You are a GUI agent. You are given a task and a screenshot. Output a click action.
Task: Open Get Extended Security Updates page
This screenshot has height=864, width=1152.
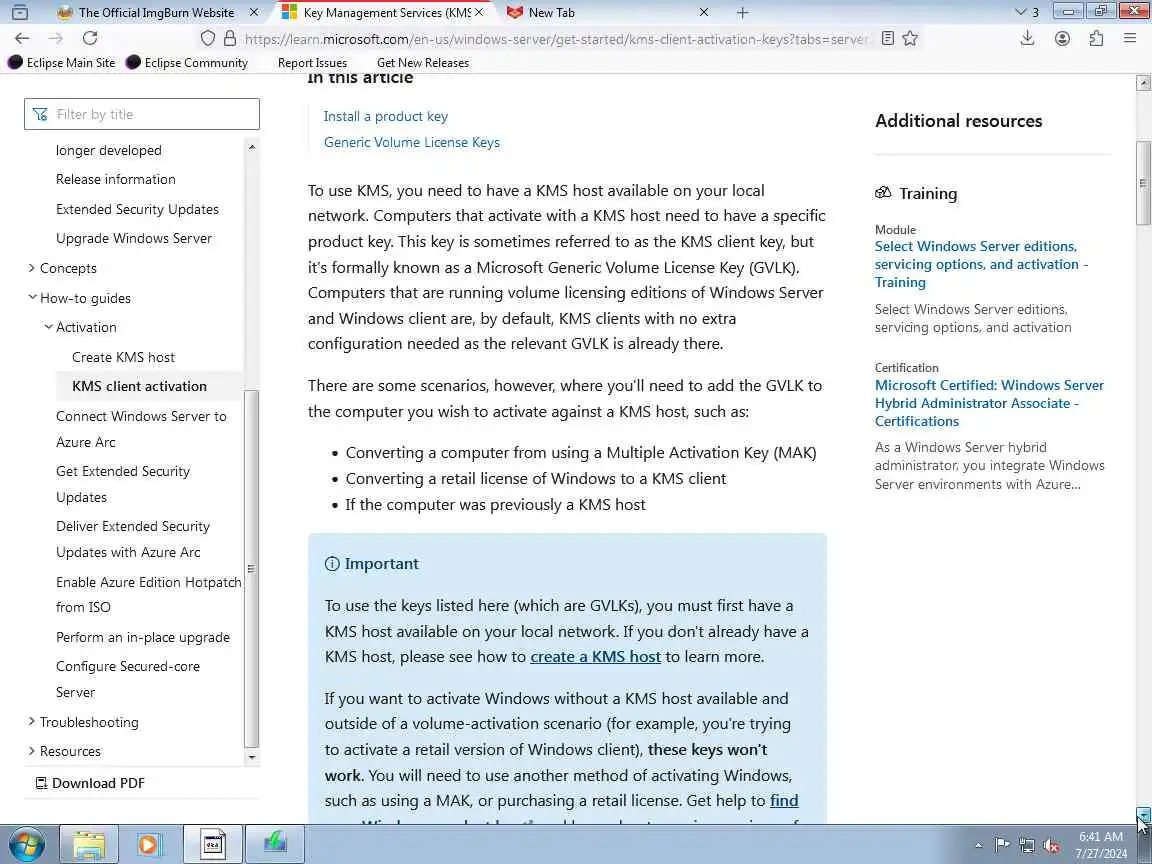123,484
